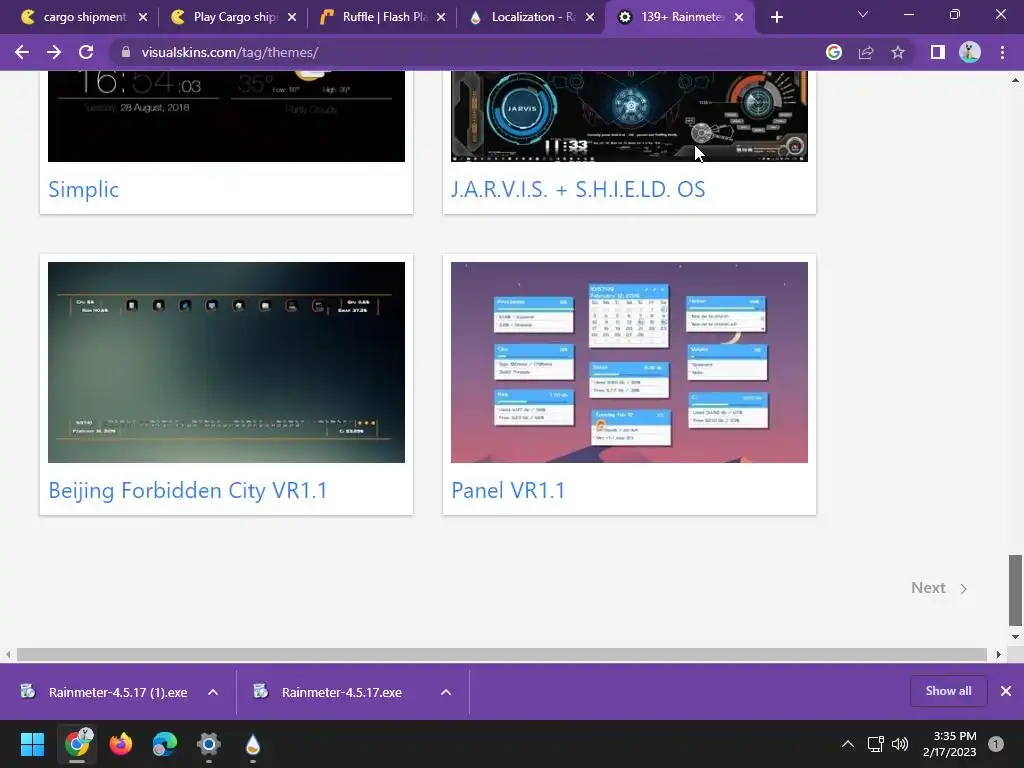Reload the visualskins page
This screenshot has height=768, width=1024.
(x=86, y=52)
